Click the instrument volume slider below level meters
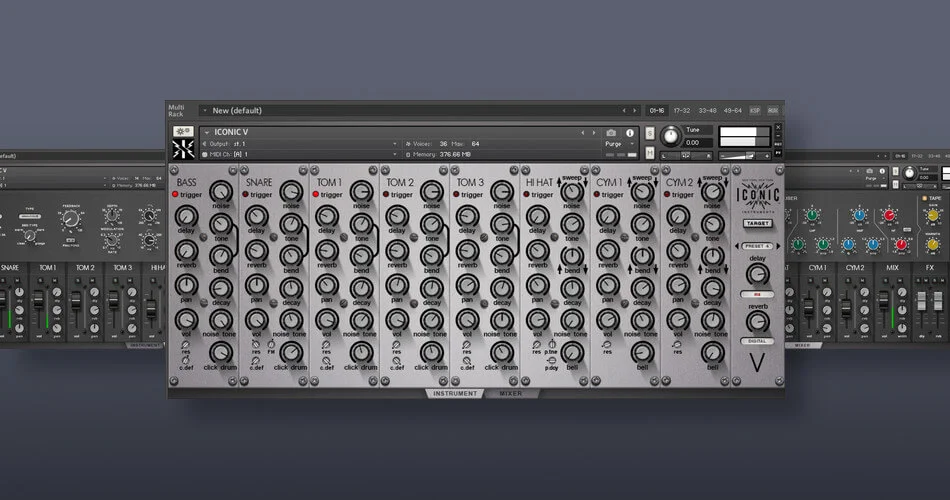Screen dimensions: 950x500 point(745,156)
